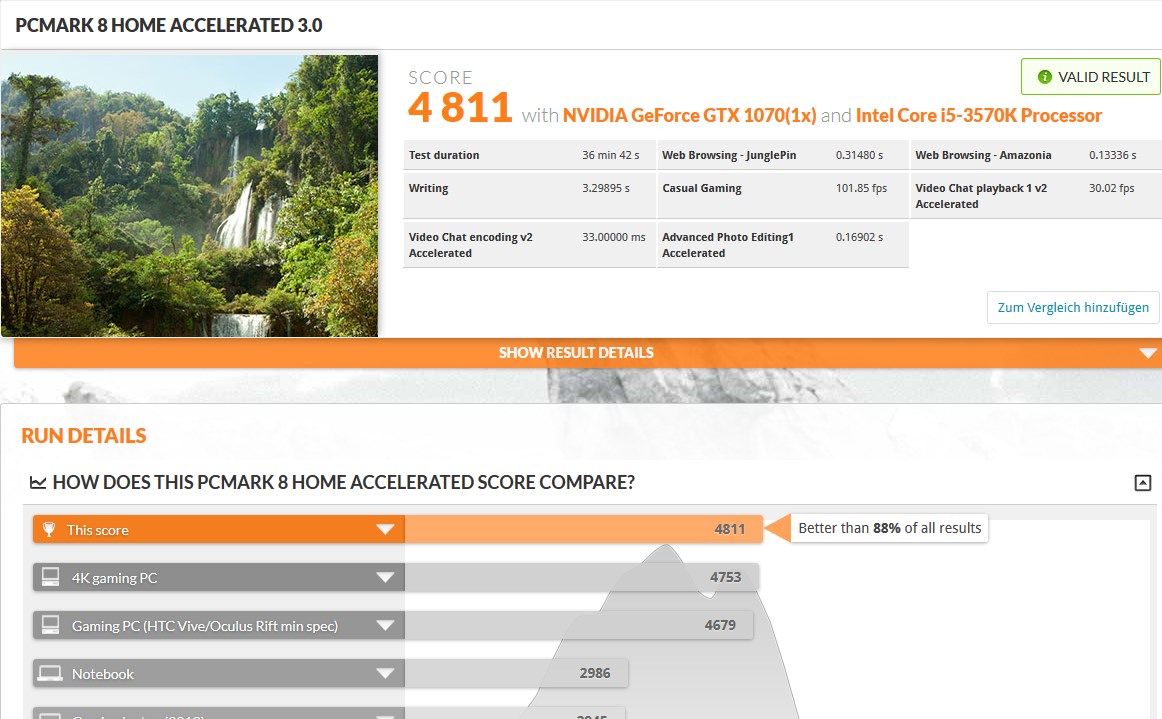The height and width of the screenshot is (719, 1162).
Task: Click the trophy icon beside This score
Action: tap(48, 530)
